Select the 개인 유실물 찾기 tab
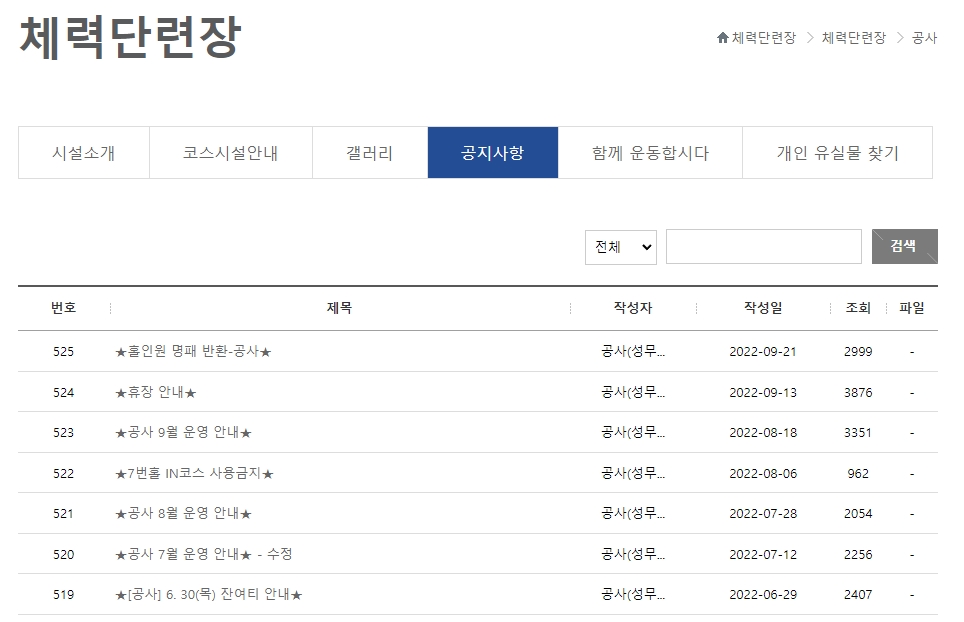964x622 pixels. point(838,152)
